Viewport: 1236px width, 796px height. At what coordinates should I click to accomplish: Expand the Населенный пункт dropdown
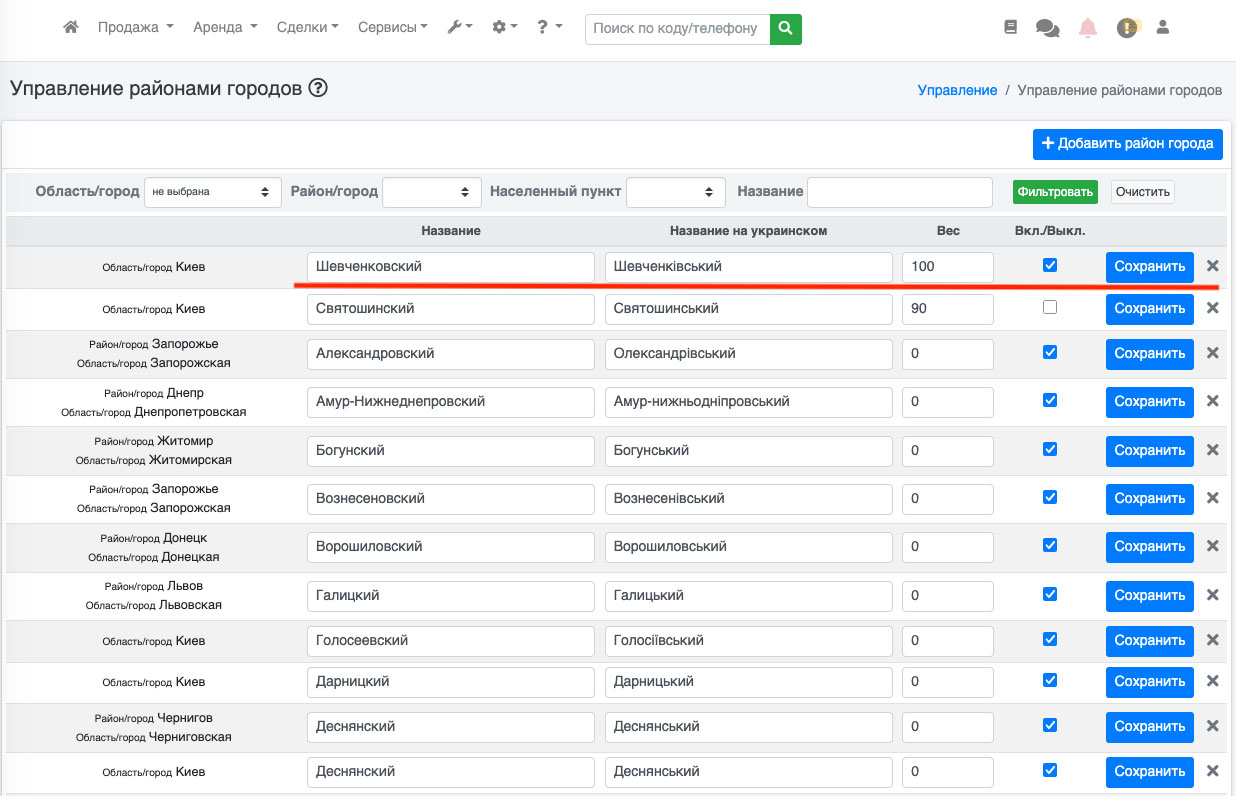[x=675, y=192]
